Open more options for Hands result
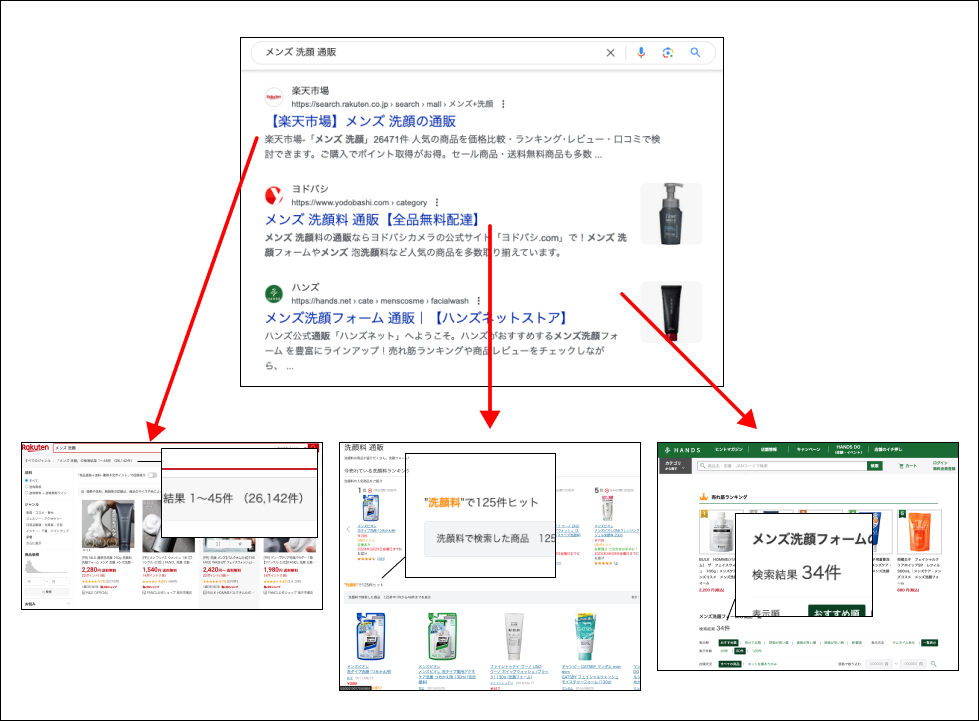Image resolution: width=979 pixels, height=721 pixels. [x=478, y=300]
